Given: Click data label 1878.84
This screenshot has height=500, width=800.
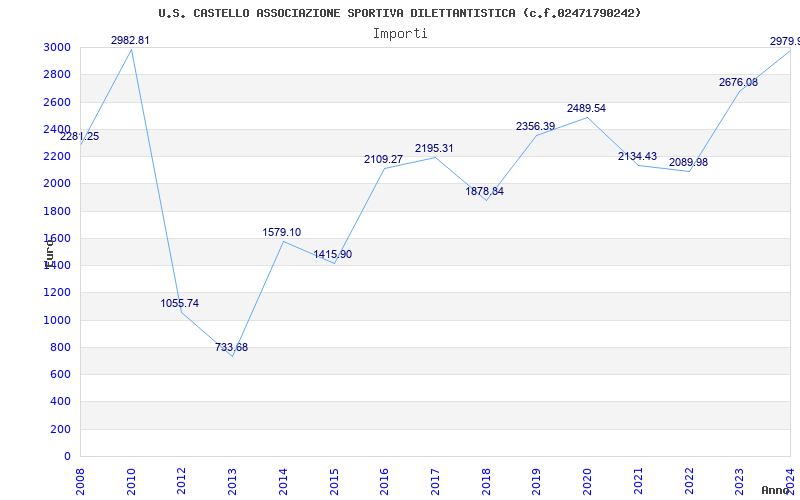Looking at the screenshot, I should (485, 192).
